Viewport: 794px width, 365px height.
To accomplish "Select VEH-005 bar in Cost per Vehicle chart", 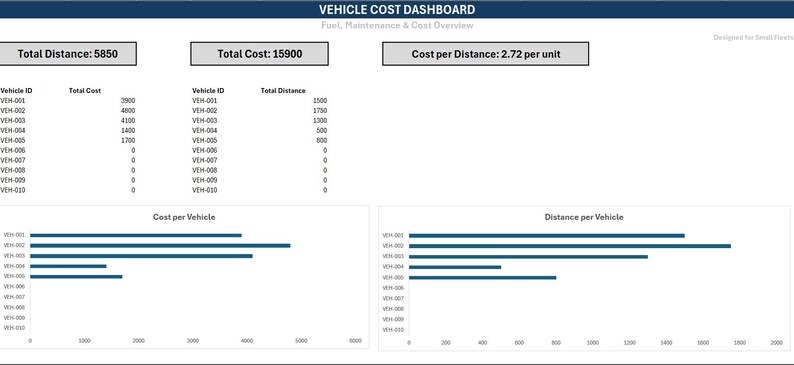I will click(76, 276).
